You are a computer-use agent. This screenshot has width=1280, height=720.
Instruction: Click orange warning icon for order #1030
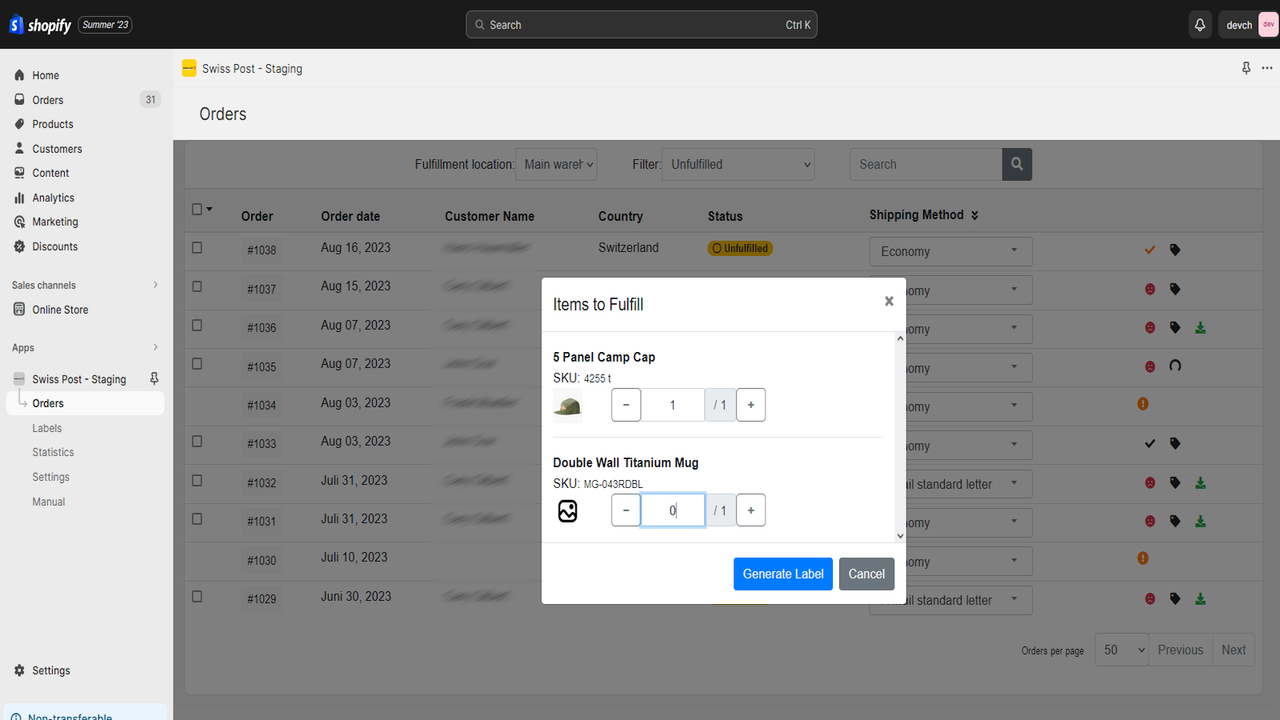(x=1143, y=559)
